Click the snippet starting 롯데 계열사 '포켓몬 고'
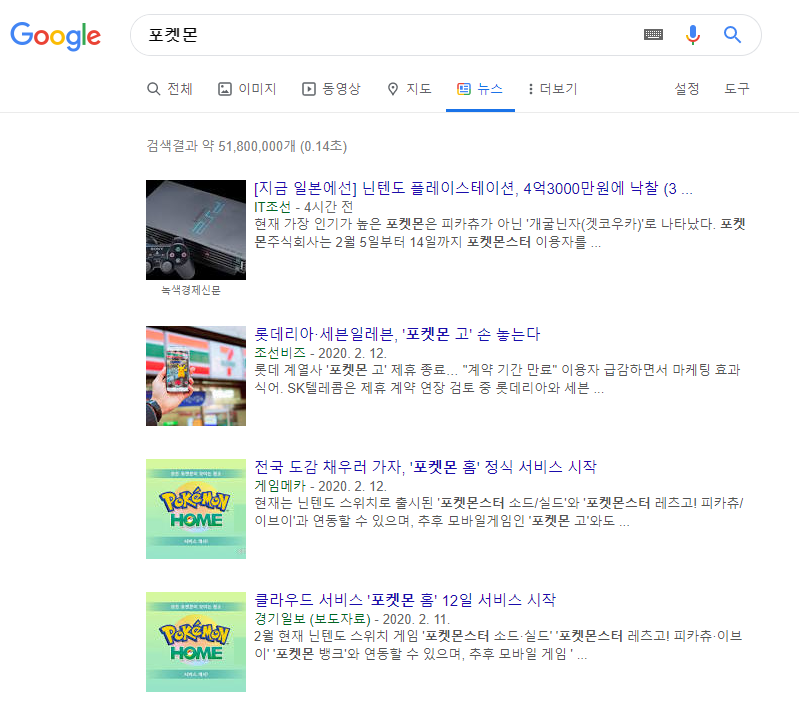799x701 pixels. point(497,379)
